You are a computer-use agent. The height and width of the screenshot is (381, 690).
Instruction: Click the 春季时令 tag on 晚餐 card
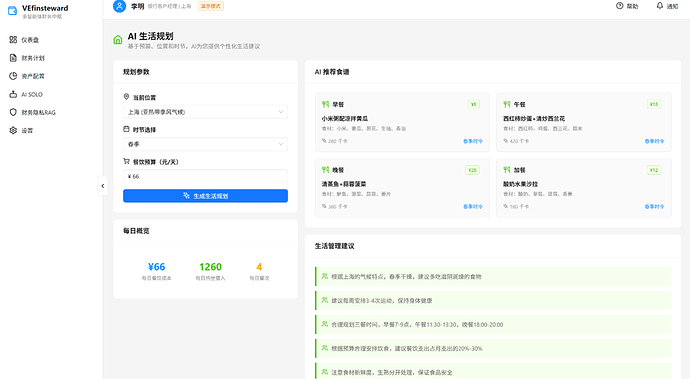pos(473,206)
